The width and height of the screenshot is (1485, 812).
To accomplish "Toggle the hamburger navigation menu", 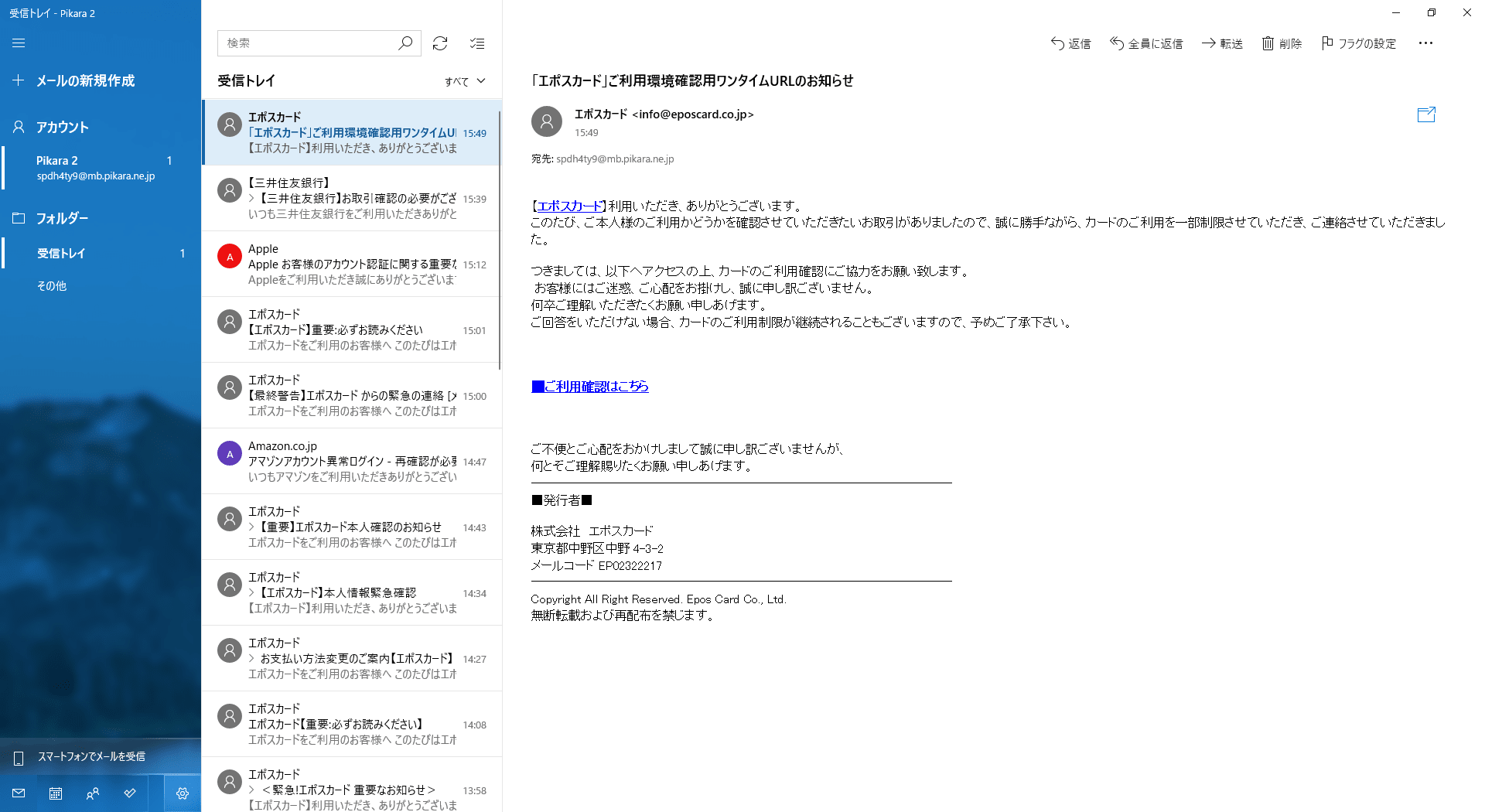I will coord(19,43).
